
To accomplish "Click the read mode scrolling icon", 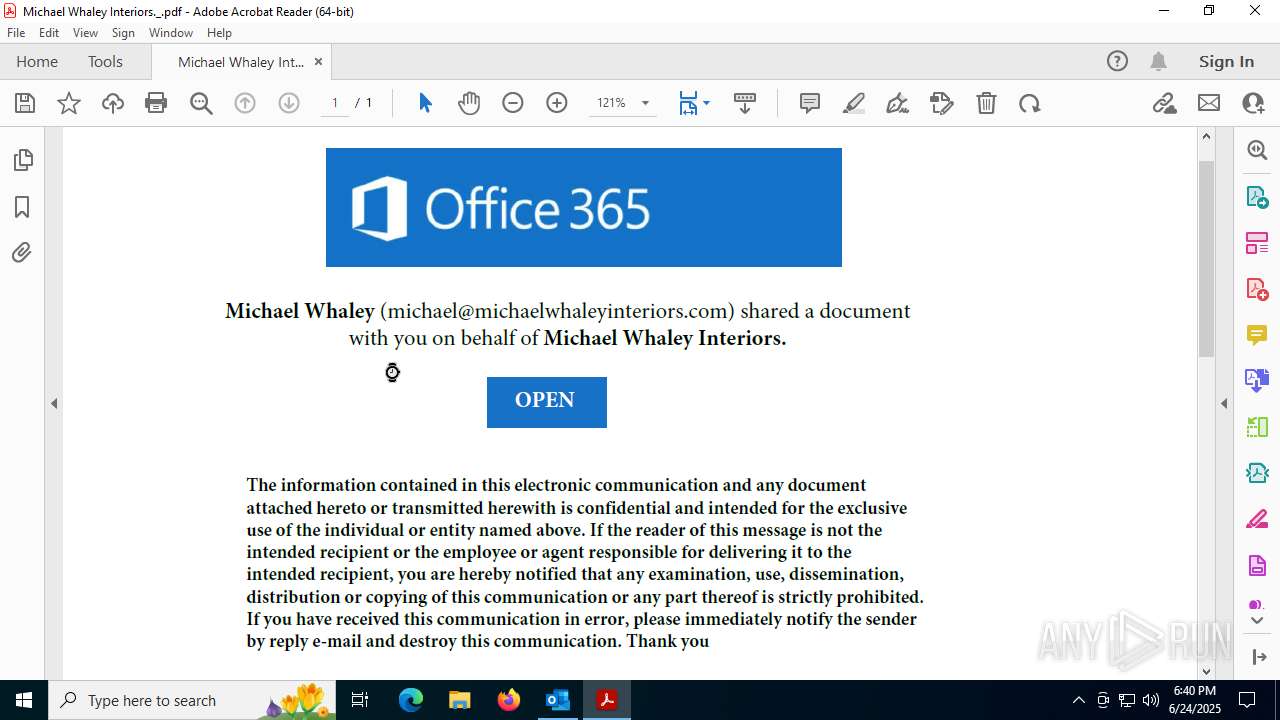I will [745, 103].
